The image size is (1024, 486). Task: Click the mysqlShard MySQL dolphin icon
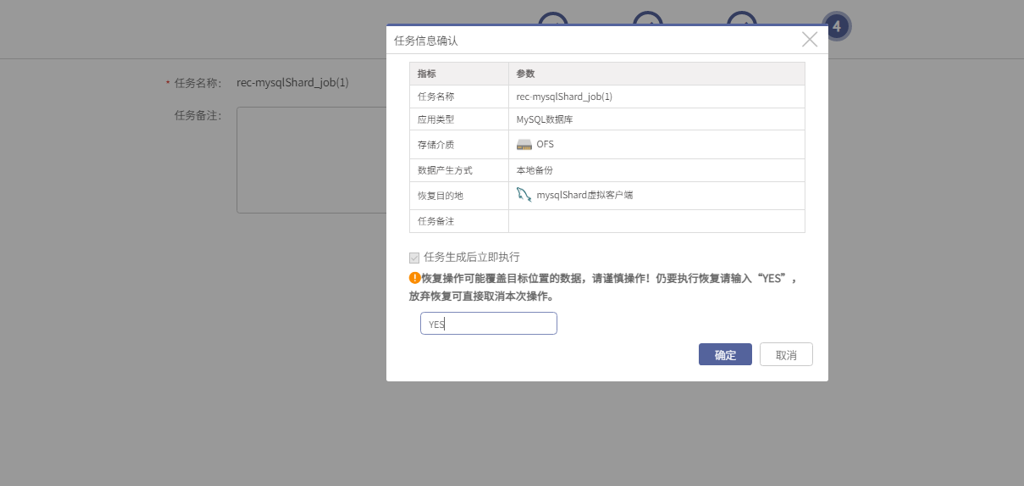pyautogui.click(x=524, y=195)
